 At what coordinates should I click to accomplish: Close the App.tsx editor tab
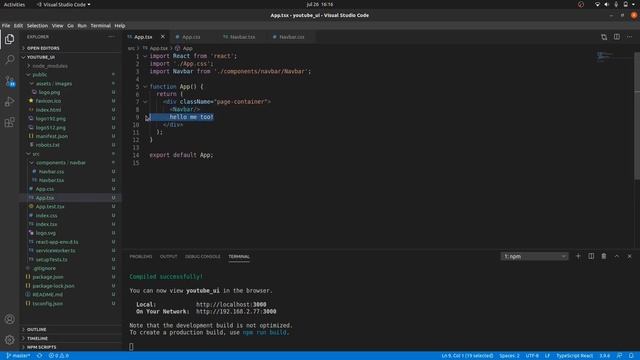tap(163, 37)
